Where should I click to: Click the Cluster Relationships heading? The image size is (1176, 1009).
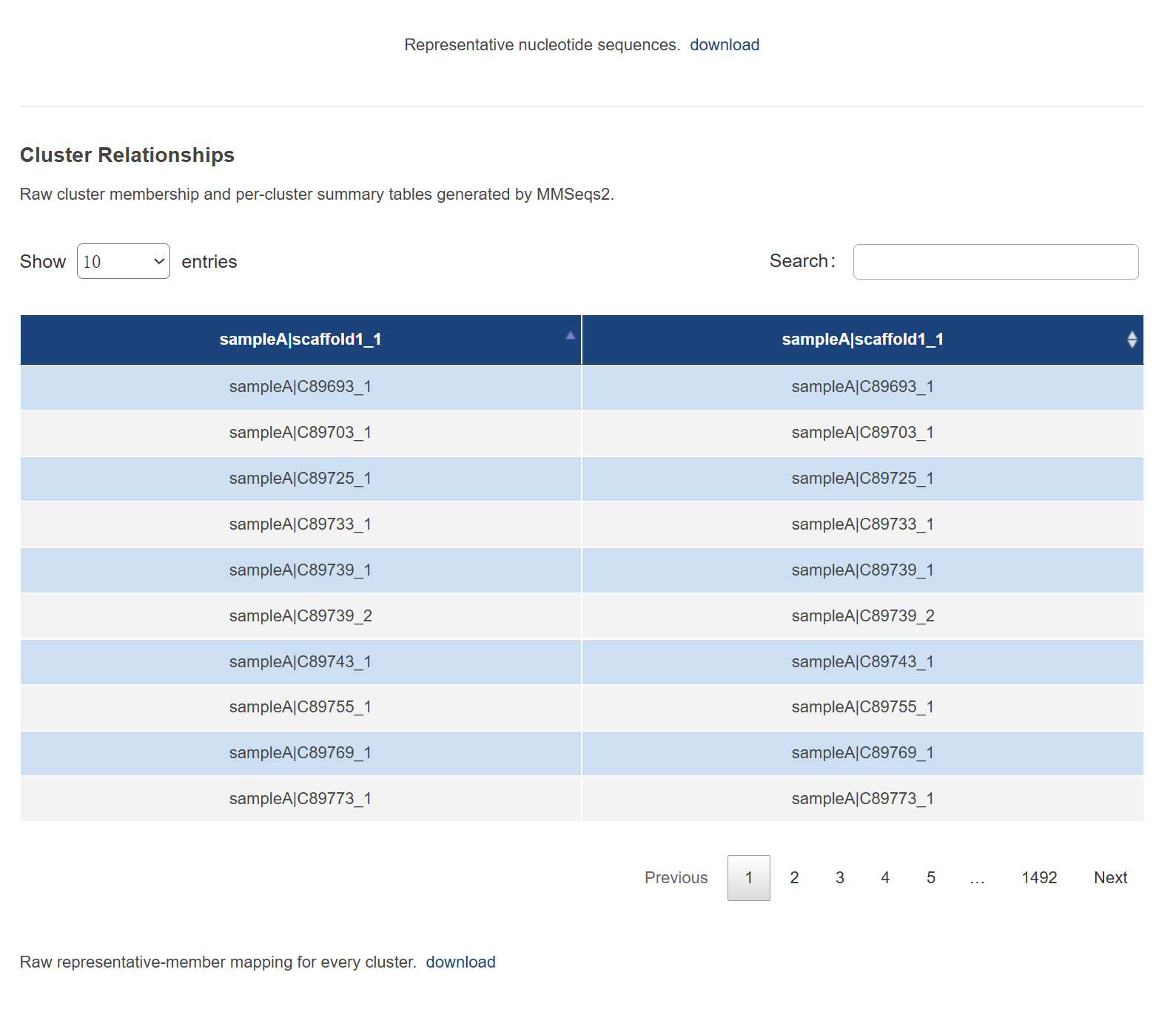click(x=127, y=155)
